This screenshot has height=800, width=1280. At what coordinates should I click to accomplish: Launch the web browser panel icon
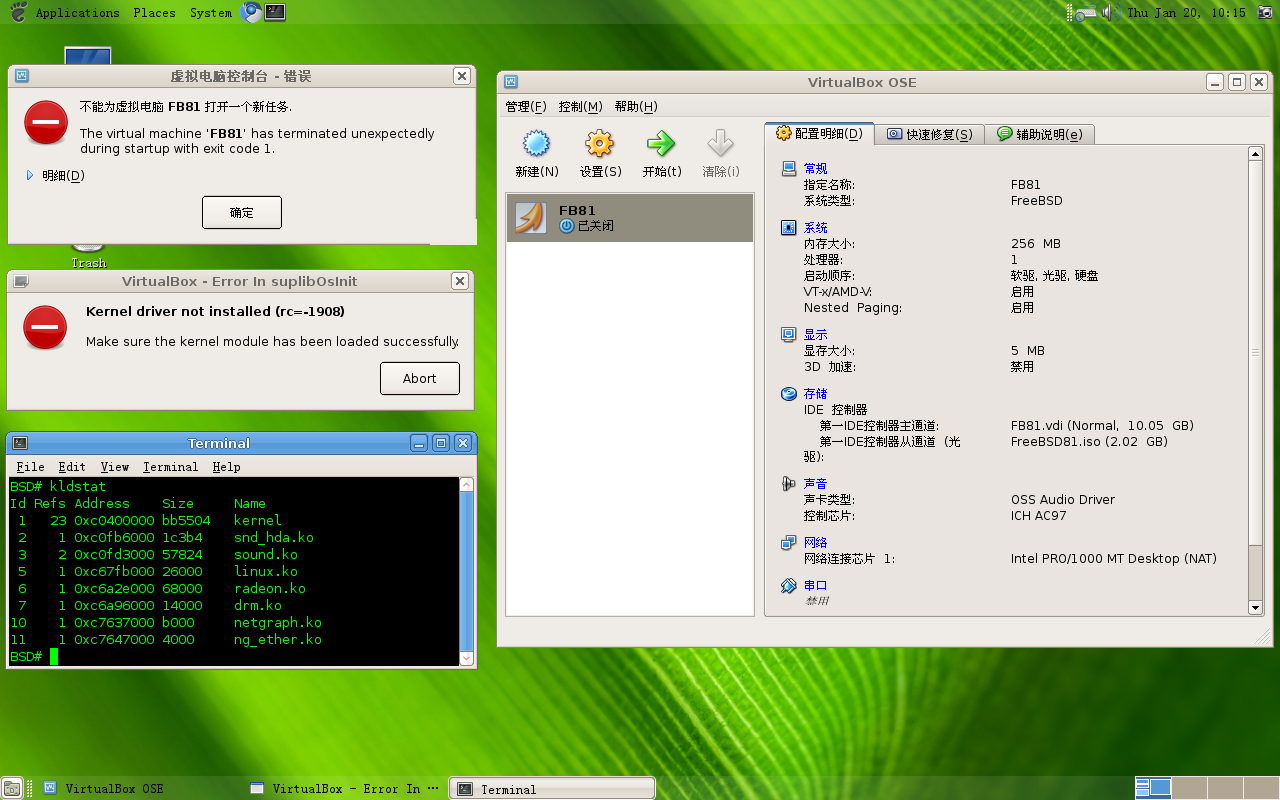click(x=251, y=12)
